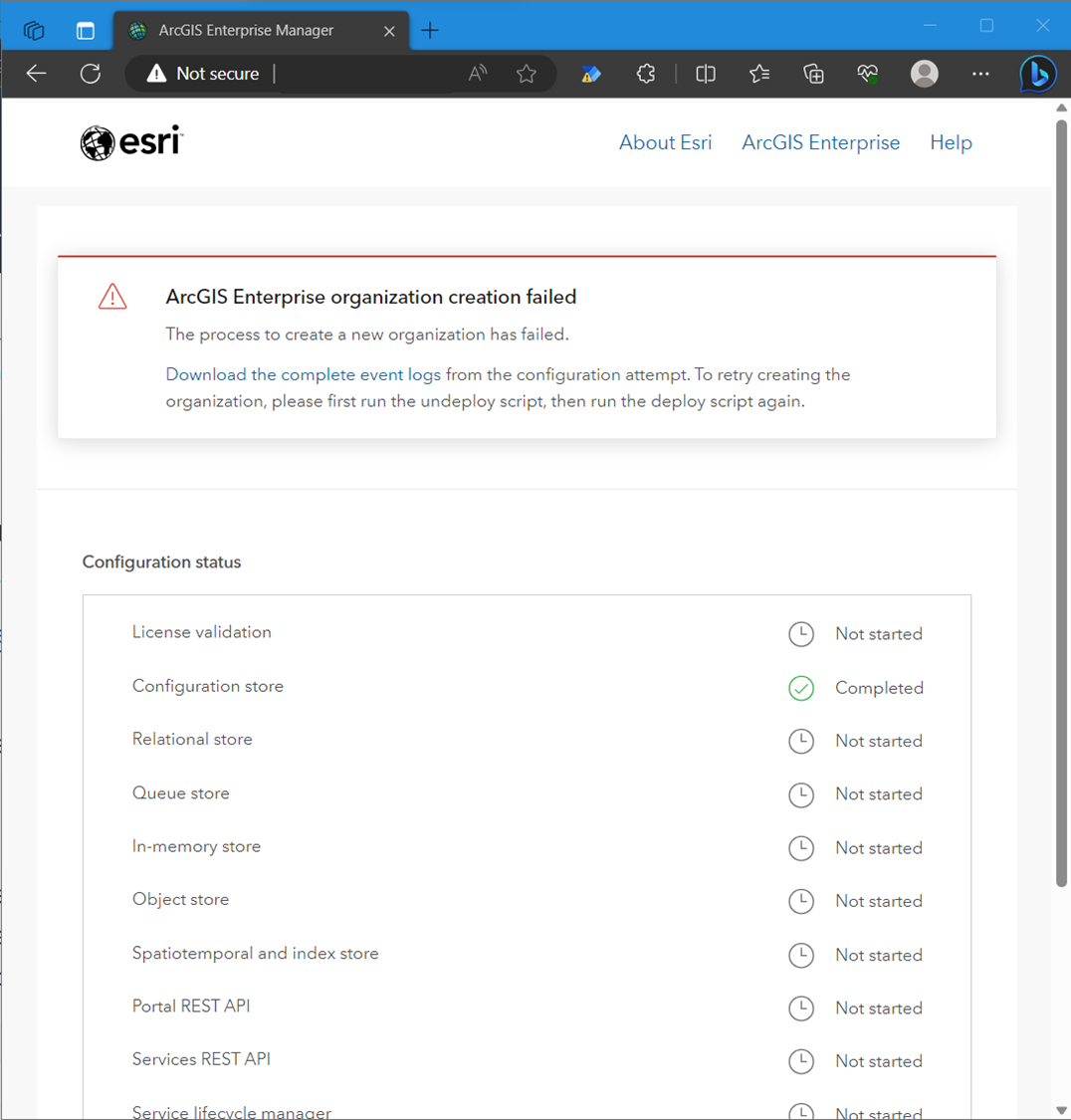Click the clock icon beside Services REST API
This screenshot has width=1071, height=1120.
coord(801,1061)
